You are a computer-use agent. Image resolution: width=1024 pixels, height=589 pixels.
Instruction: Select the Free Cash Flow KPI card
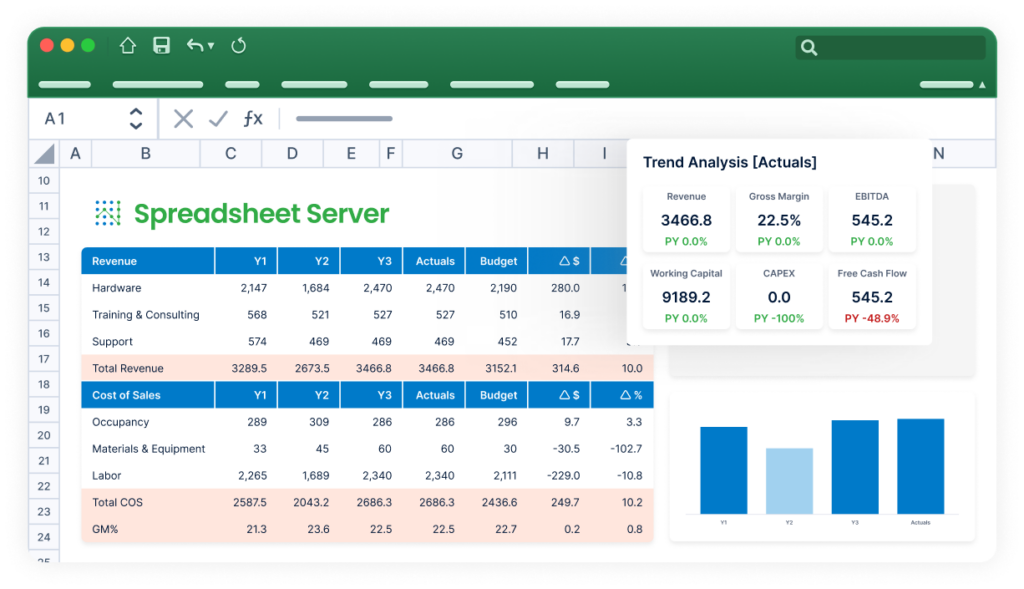click(x=872, y=296)
